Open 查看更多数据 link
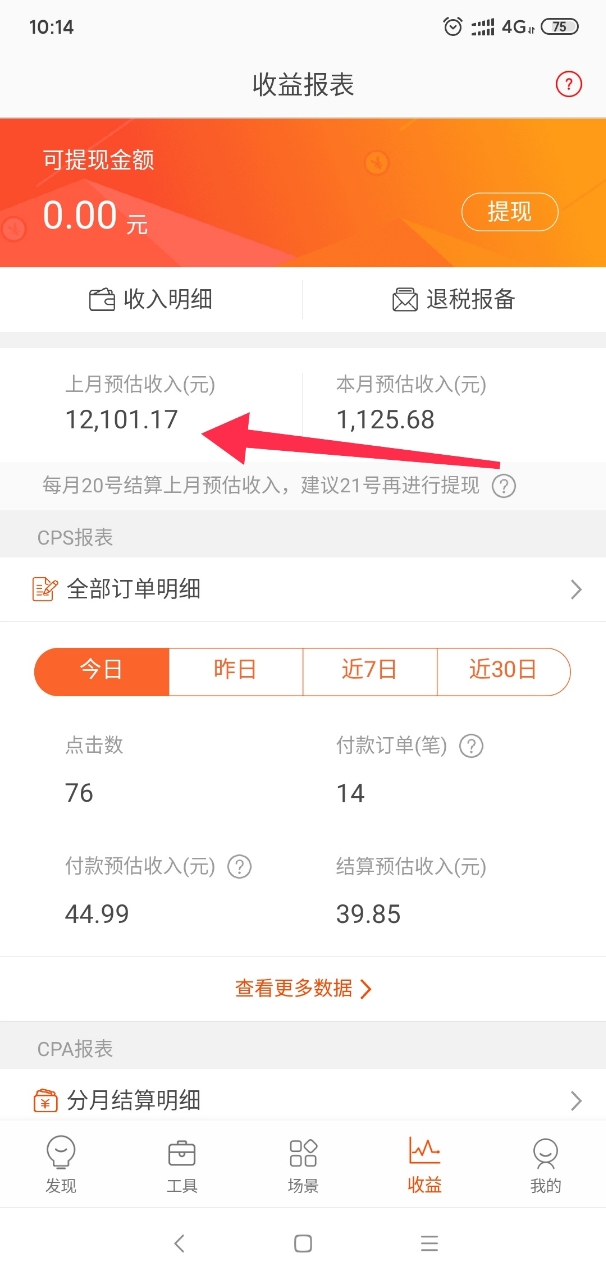Viewport: 606px width, 1280px height. click(303, 989)
